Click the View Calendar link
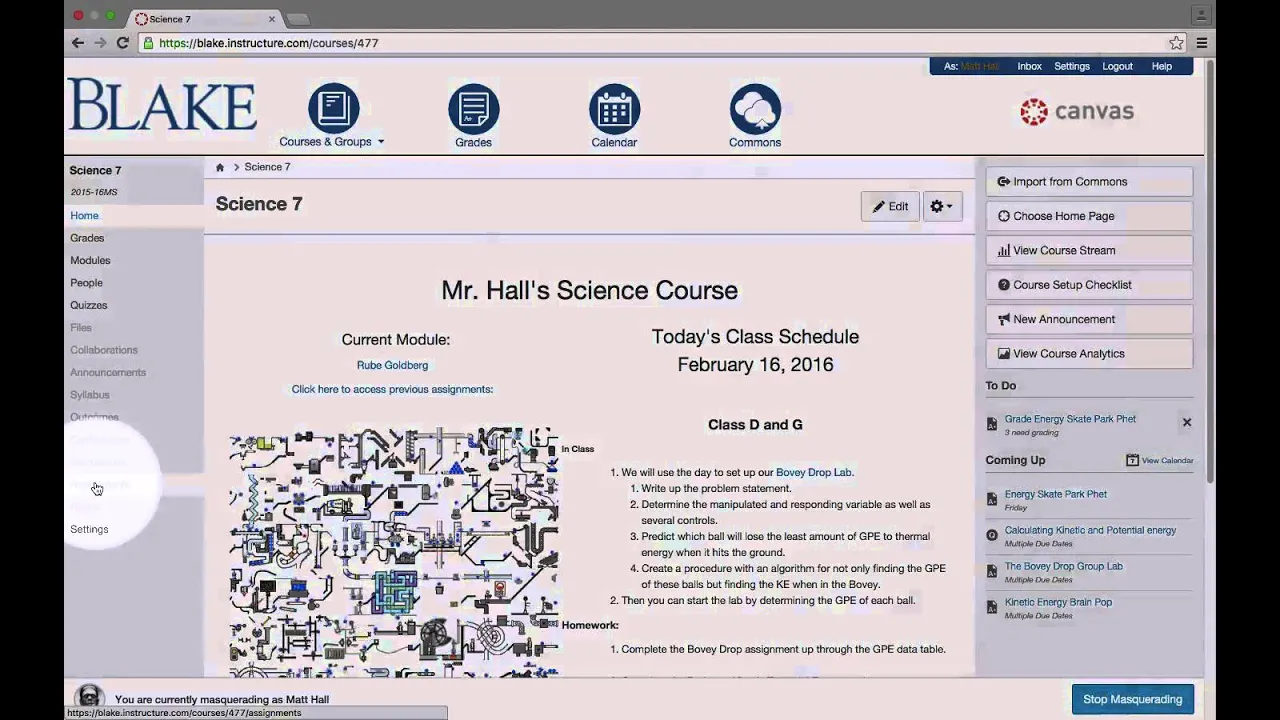 coord(1167,461)
